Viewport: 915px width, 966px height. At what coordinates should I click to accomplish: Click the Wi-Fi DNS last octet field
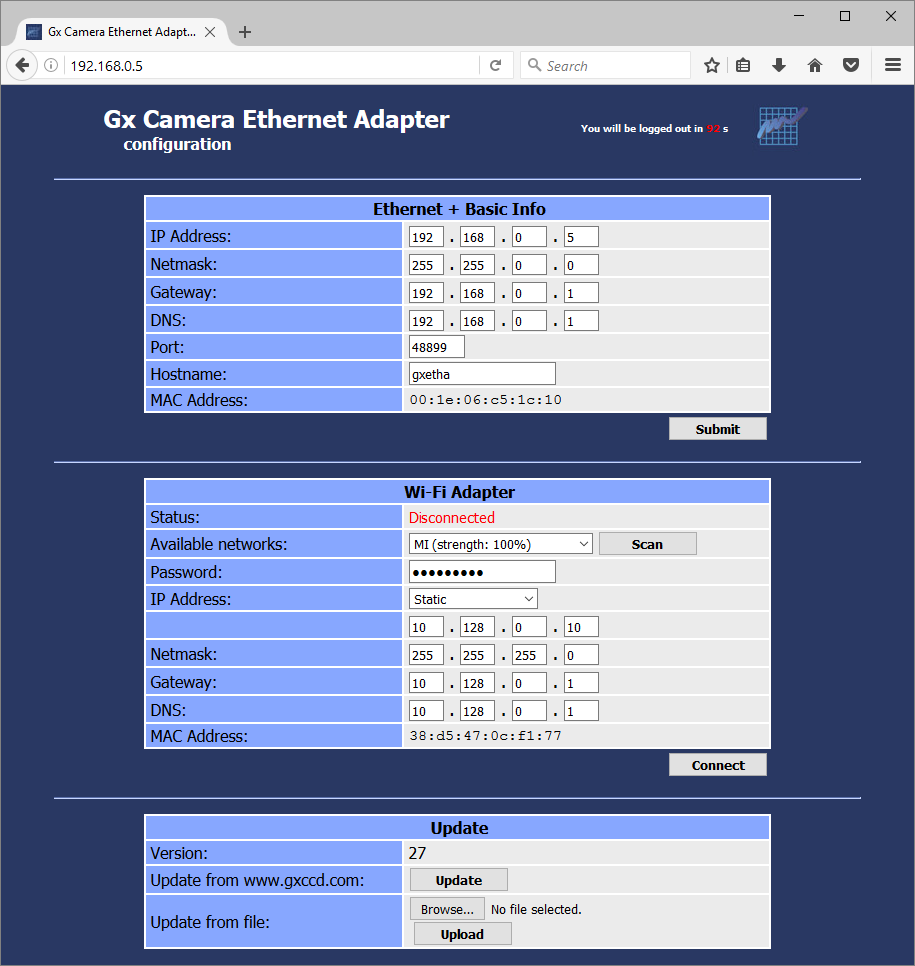click(x=581, y=711)
